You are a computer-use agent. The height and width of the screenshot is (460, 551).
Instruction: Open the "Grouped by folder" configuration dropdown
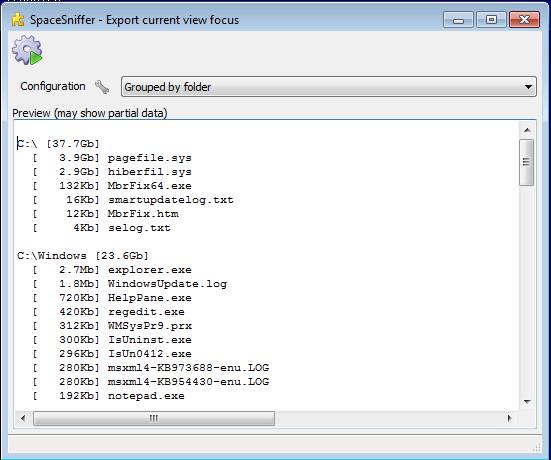pyautogui.click(x=329, y=86)
